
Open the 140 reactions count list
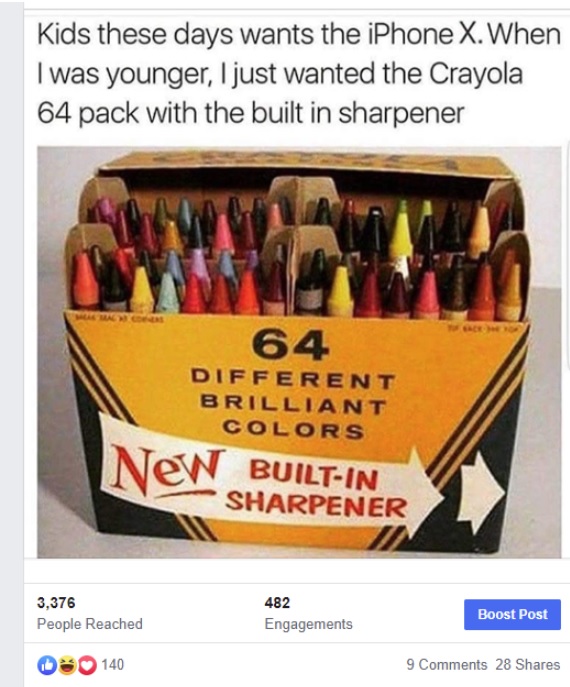click(x=113, y=665)
